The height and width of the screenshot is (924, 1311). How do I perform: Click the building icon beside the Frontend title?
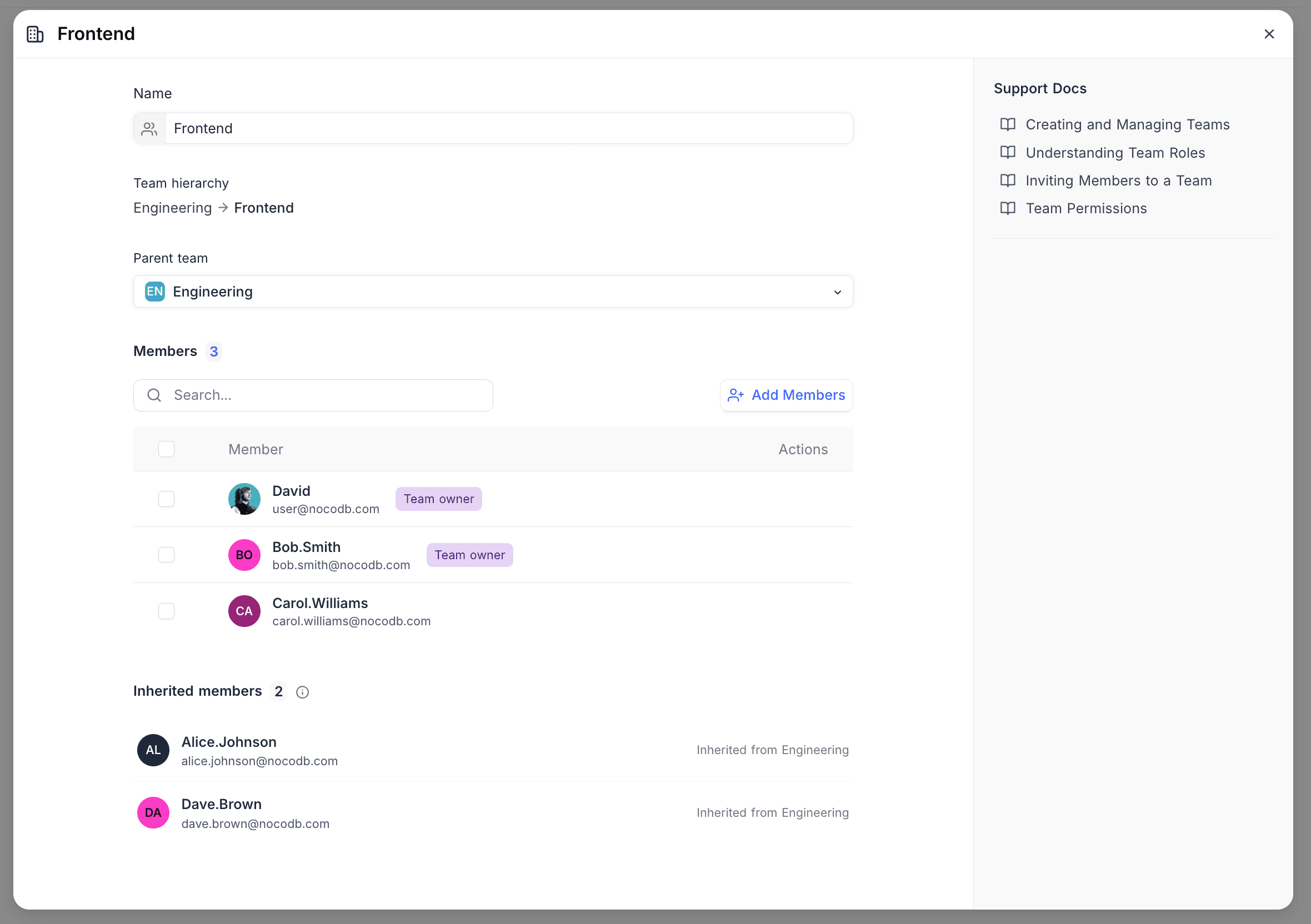[x=36, y=34]
